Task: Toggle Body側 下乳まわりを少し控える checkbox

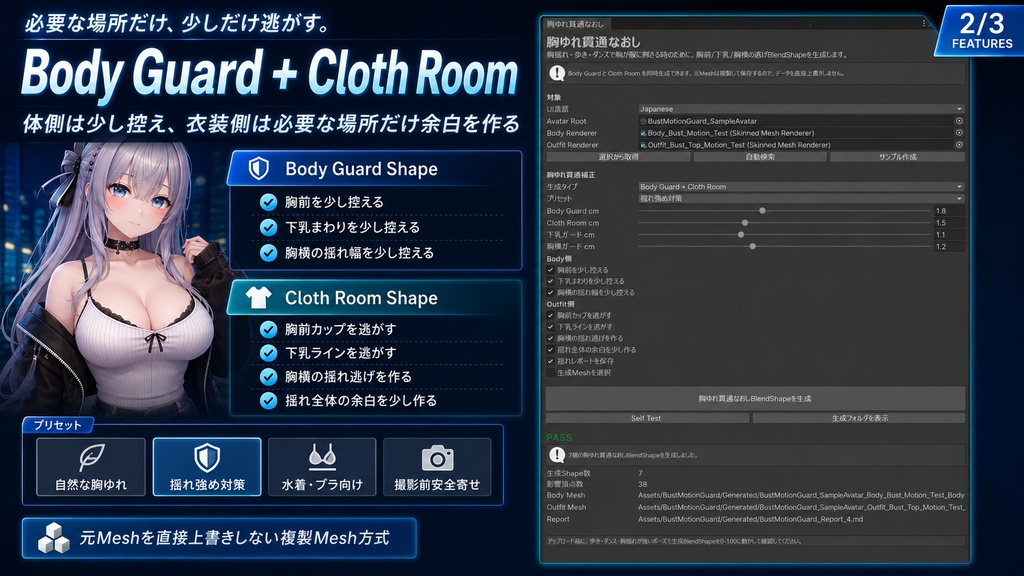Action: click(x=551, y=281)
